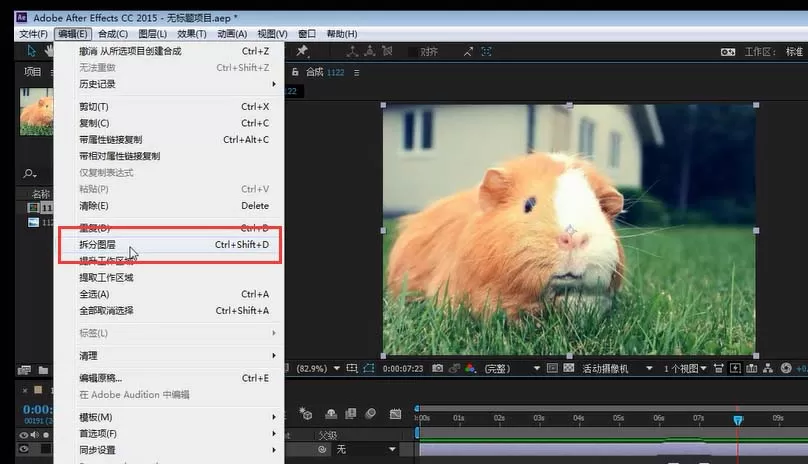
Task: Toggle transparency grid icon in viewer
Action: 568,368
